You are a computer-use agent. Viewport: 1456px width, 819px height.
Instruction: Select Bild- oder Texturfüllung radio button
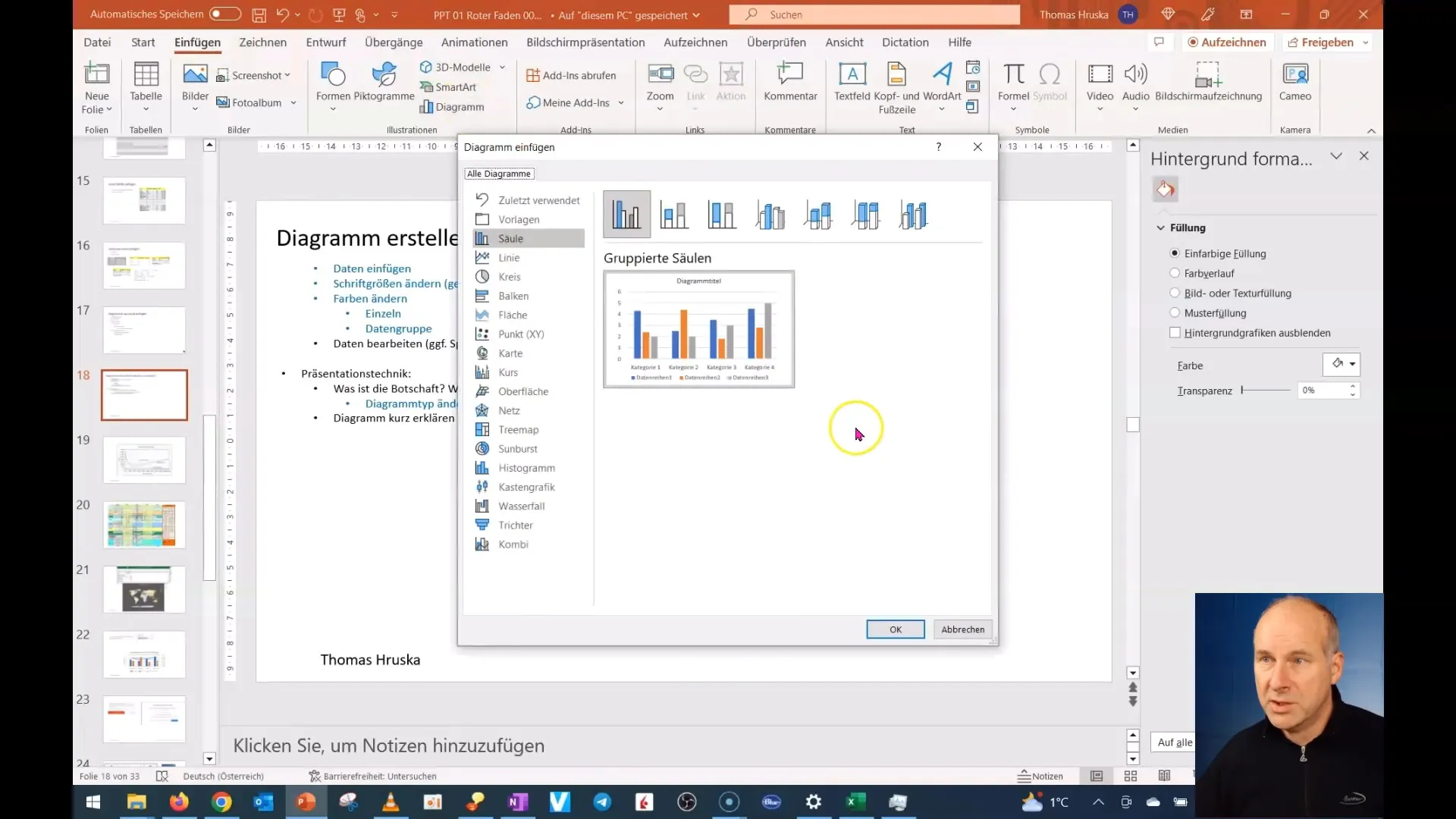[x=1175, y=293]
